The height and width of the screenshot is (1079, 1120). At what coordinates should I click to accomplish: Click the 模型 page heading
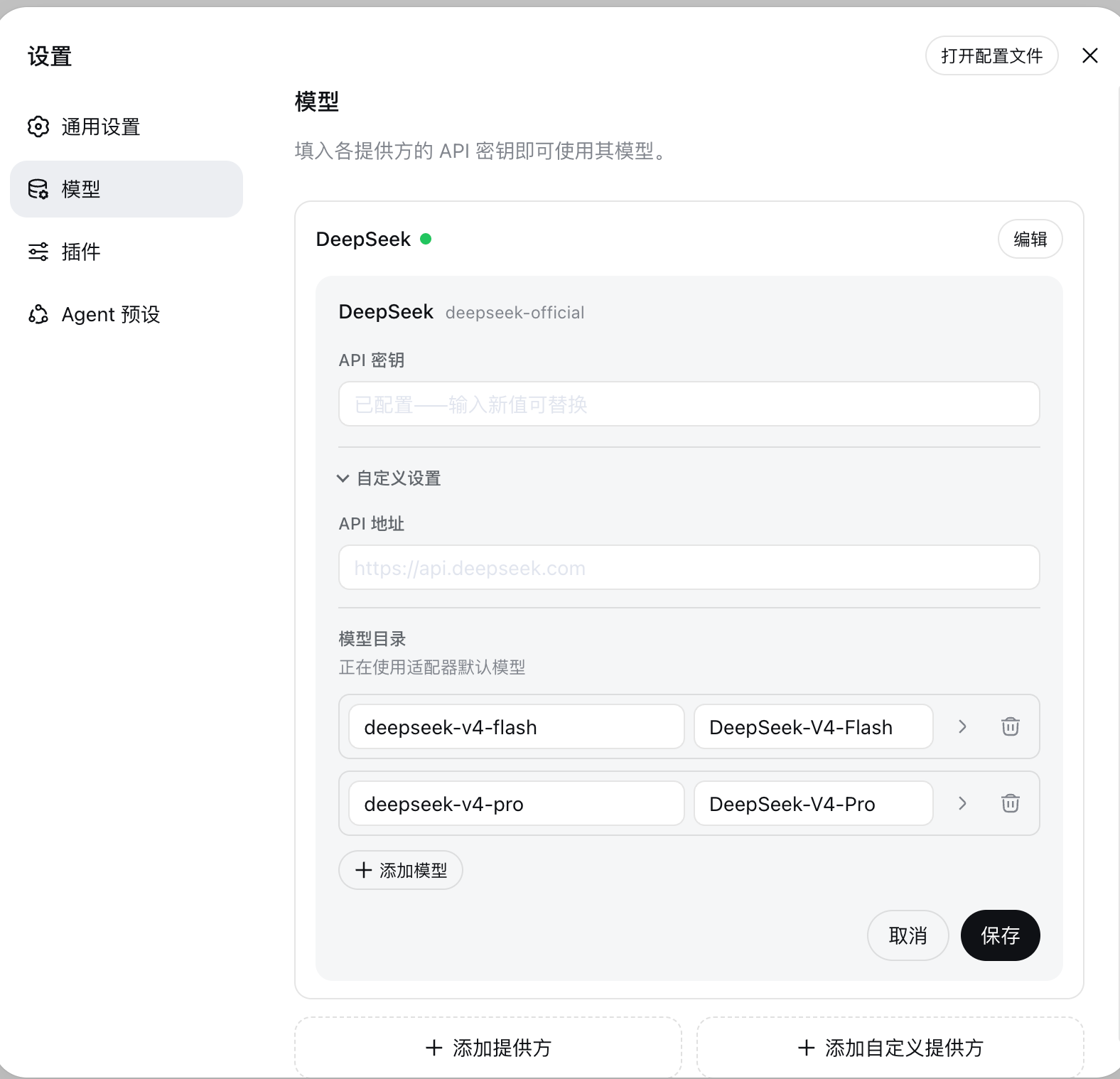317,102
